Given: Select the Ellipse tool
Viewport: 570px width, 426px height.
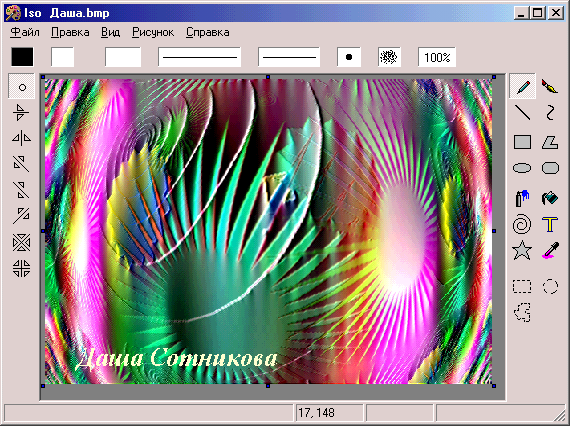Looking at the screenshot, I should (x=522, y=168).
